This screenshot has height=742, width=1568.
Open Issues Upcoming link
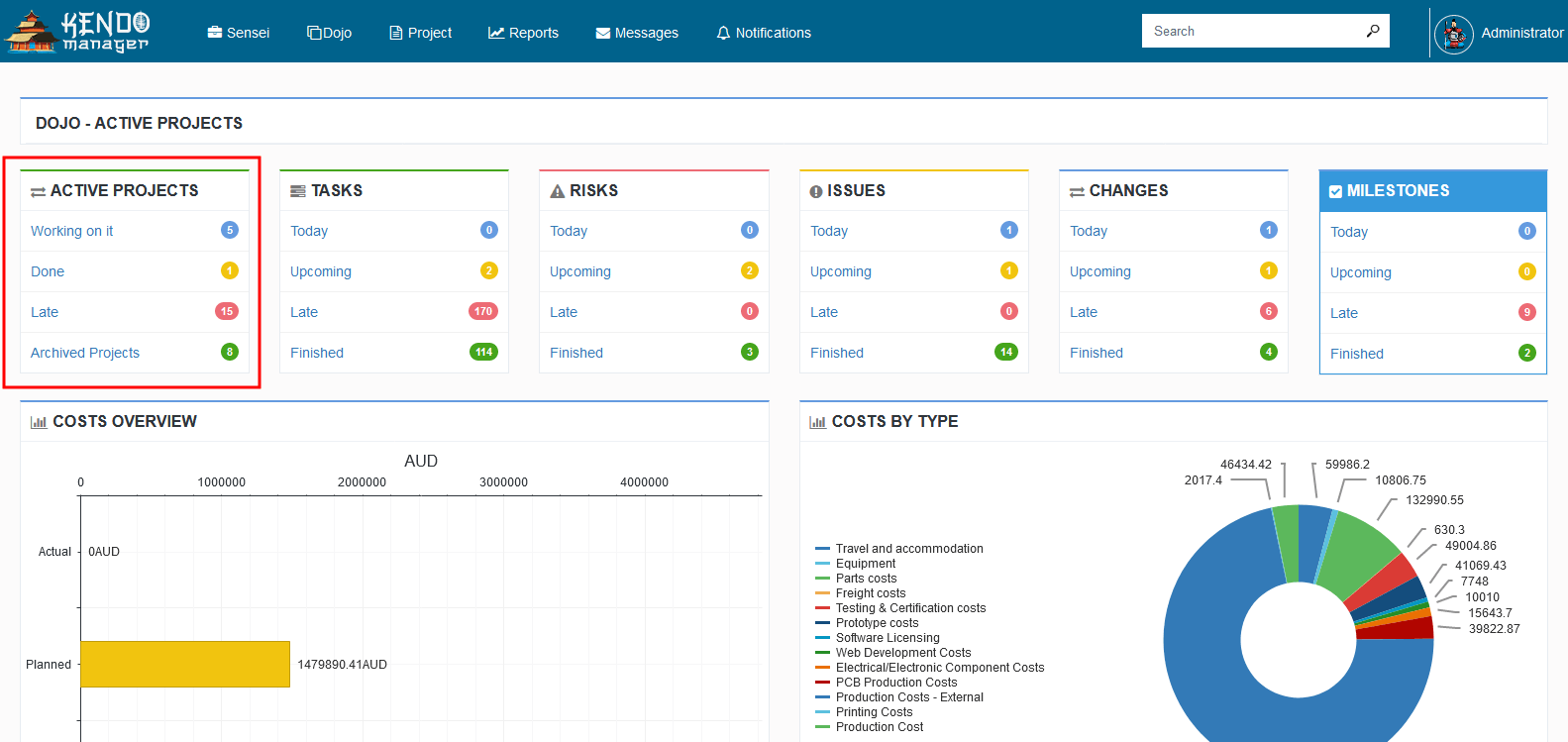pyautogui.click(x=841, y=271)
